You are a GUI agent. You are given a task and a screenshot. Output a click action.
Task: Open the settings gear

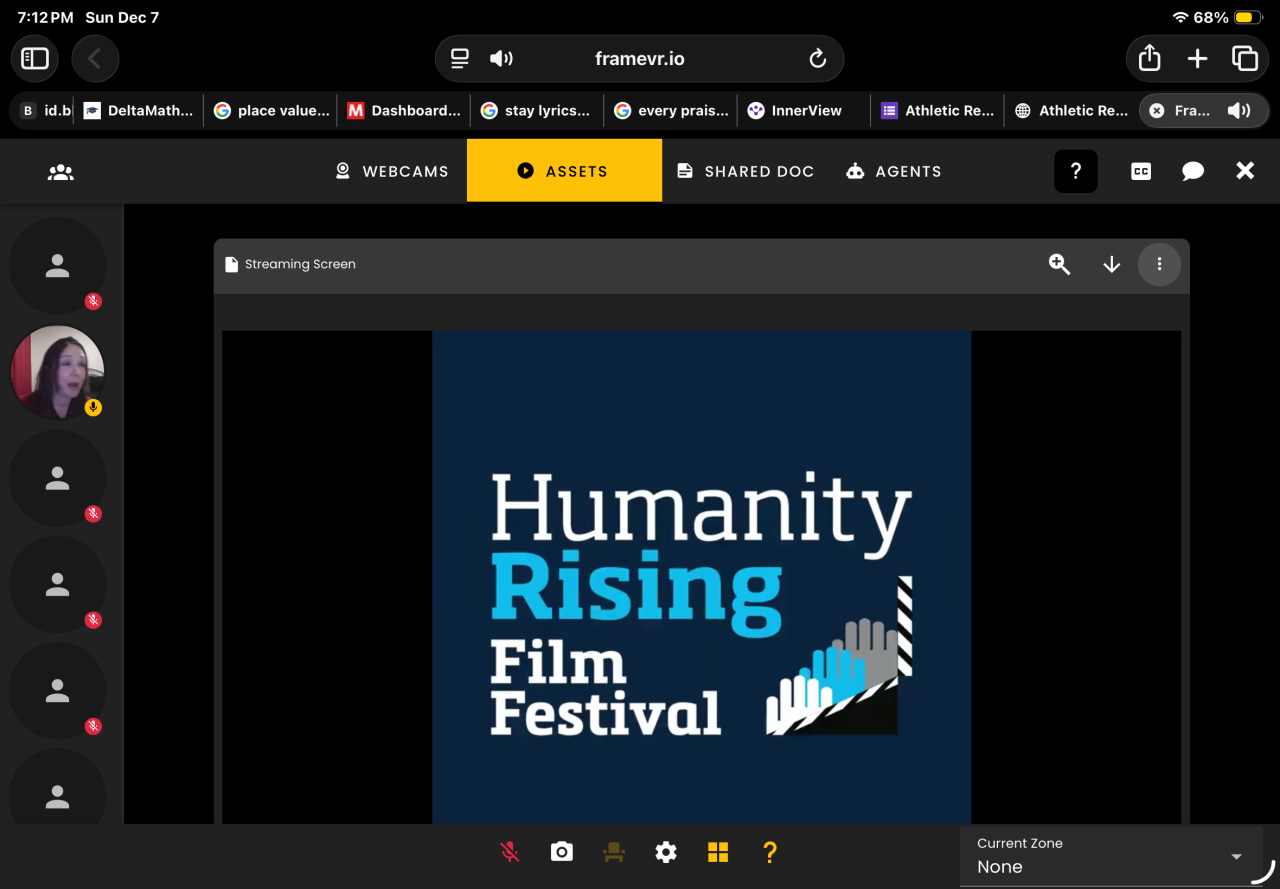[666, 852]
